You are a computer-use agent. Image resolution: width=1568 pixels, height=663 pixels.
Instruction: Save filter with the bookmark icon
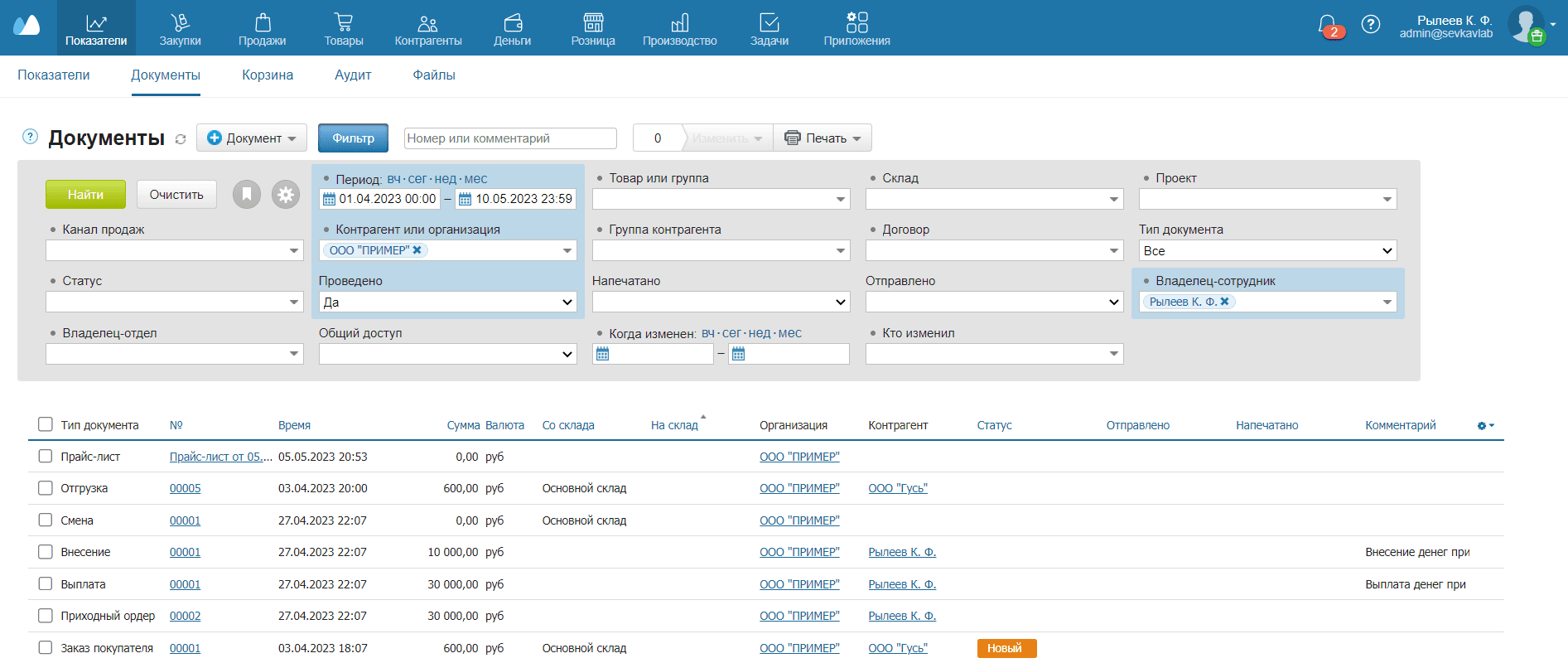pyautogui.click(x=247, y=195)
